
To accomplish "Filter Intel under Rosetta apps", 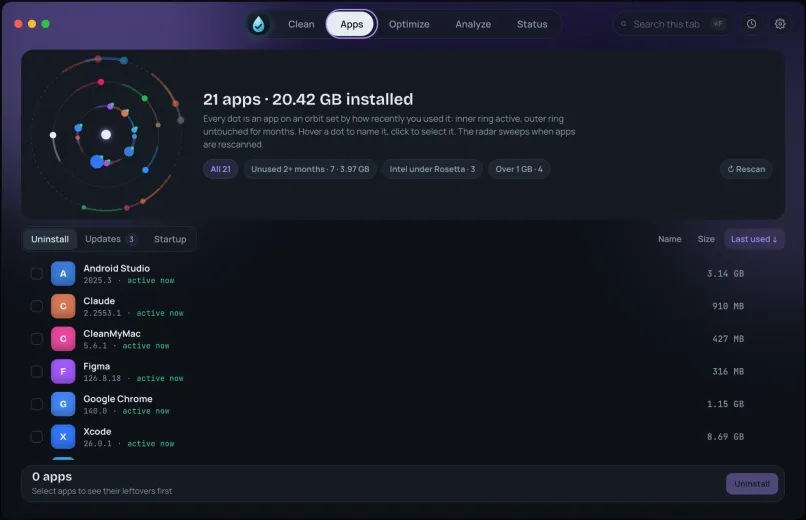I will [432, 169].
